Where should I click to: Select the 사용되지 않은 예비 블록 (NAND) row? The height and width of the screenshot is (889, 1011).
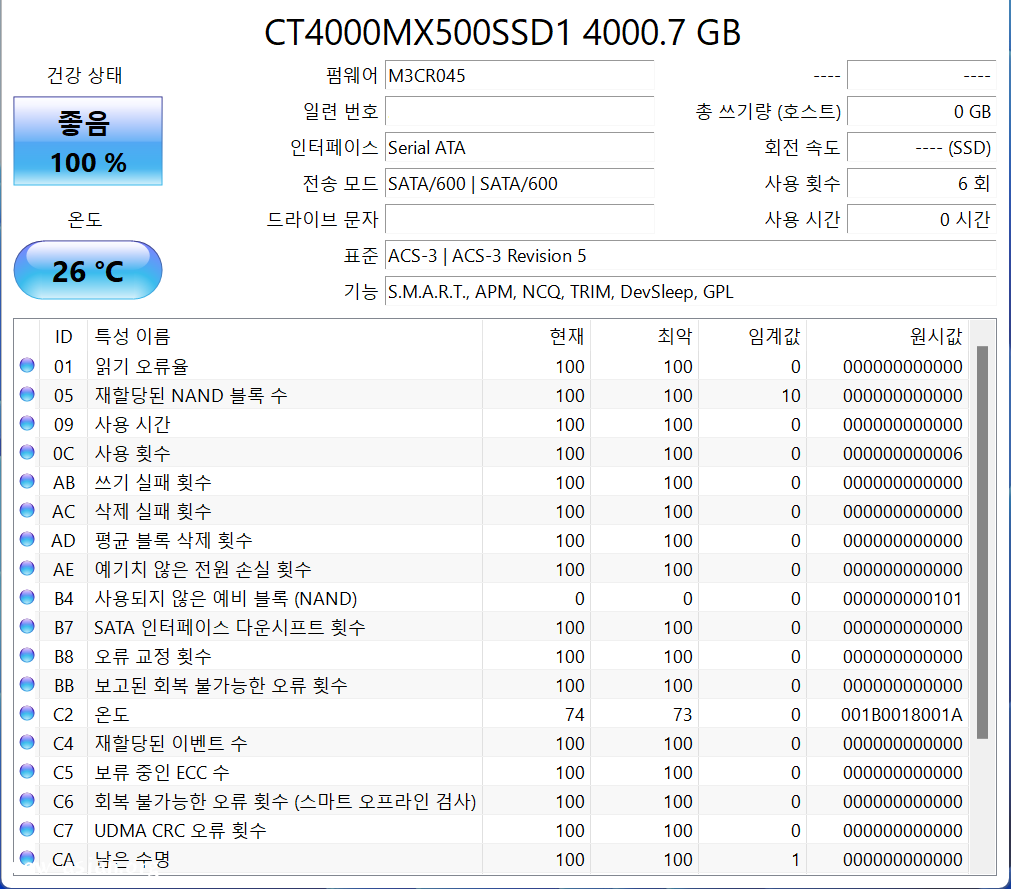click(x=491, y=598)
